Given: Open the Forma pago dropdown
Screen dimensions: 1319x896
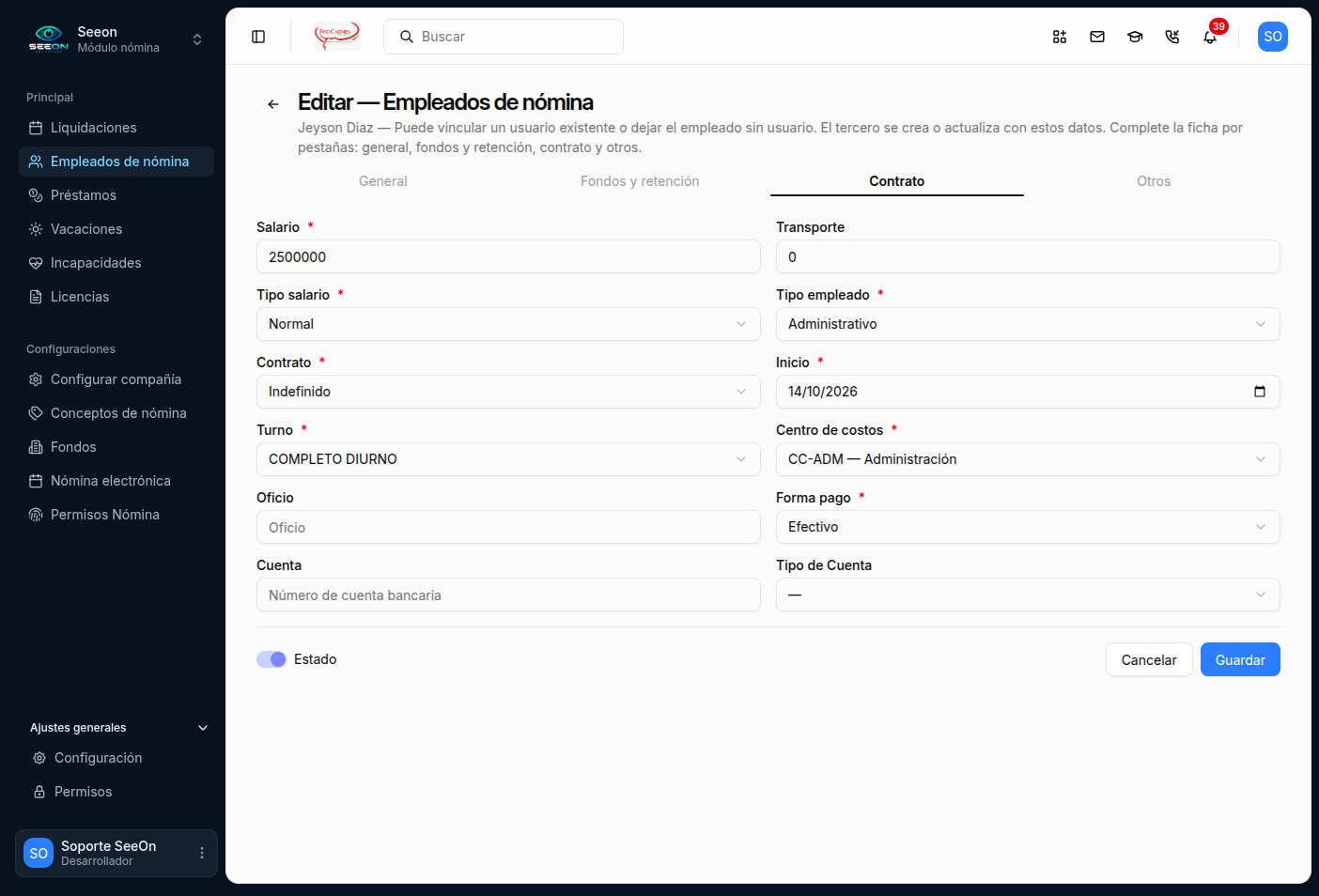Looking at the screenshot, I should coord(1028,527).
